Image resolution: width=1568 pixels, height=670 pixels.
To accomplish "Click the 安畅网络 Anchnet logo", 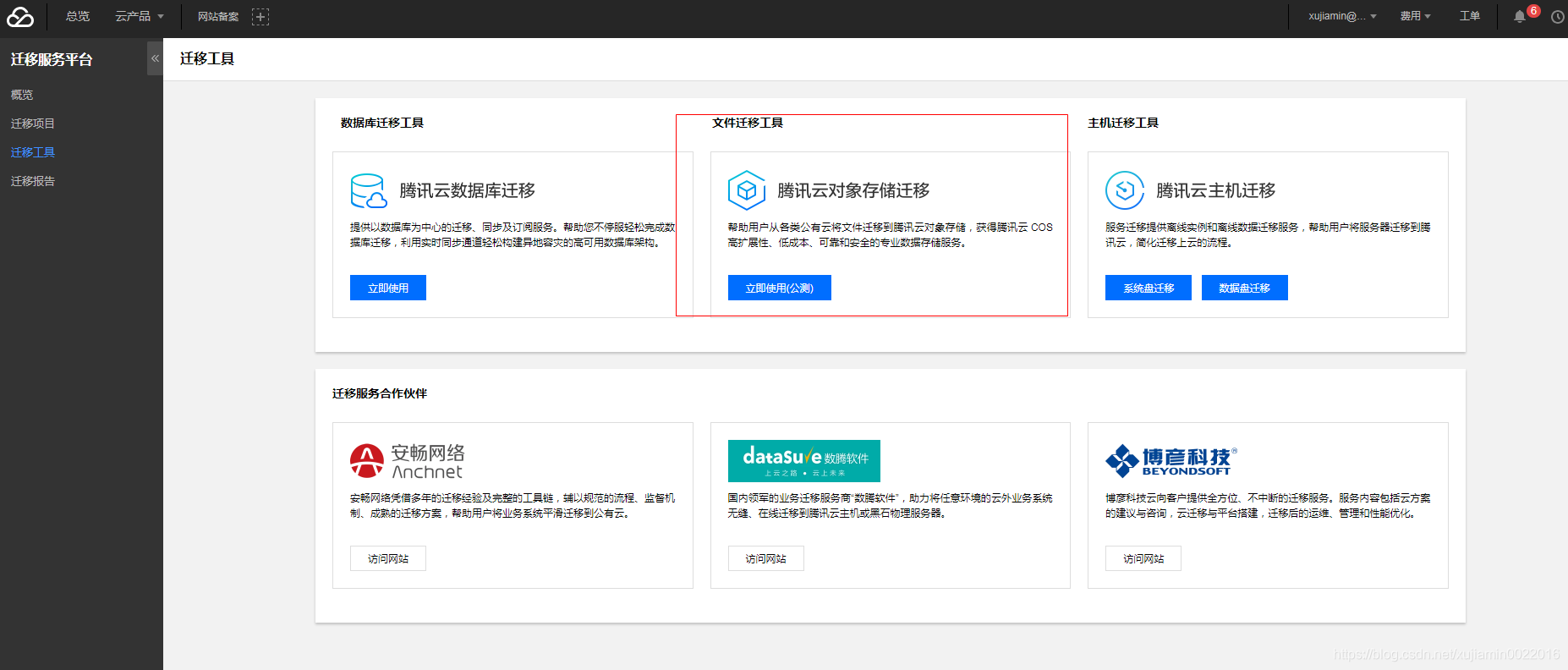I will (x=408, y=461).
